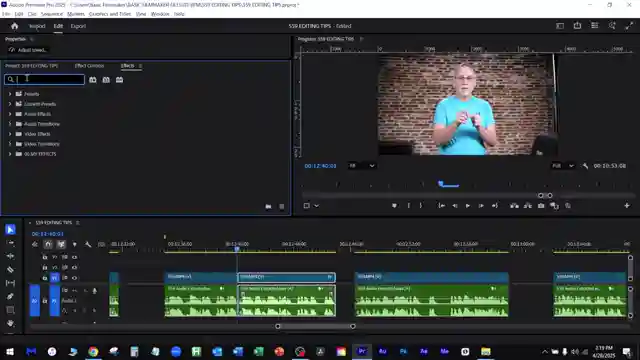This screenshot has width=640, height=360.
Task: Select the Ripple Edit tool
Action: (x=11, y=256)
